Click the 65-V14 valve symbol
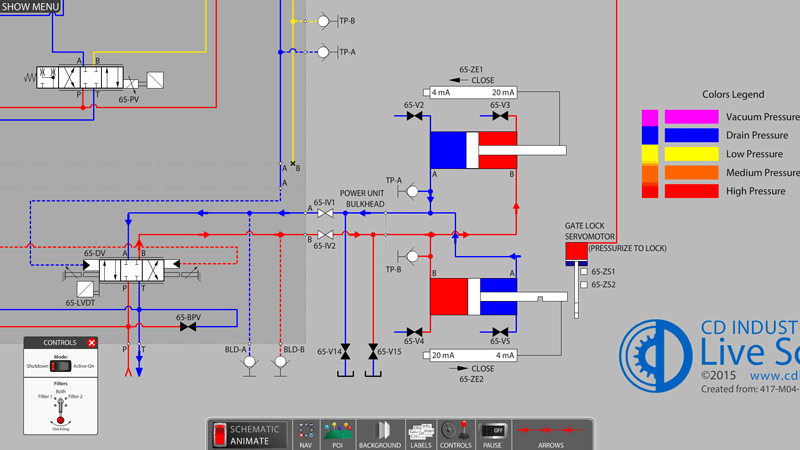The image size is (800, 450). pos(345,352)
